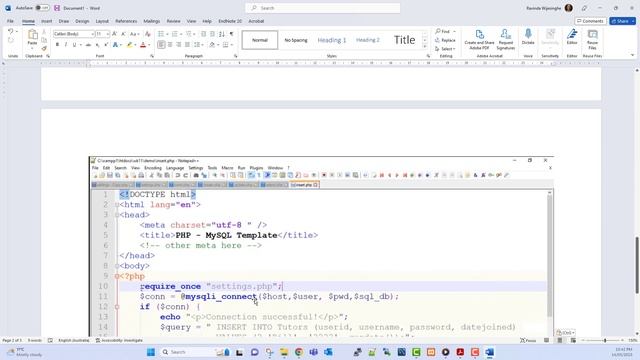Click the Replace icon in Editing
Image resolution: width=640 pixels, height=360 pixels.
pos(445,40)
